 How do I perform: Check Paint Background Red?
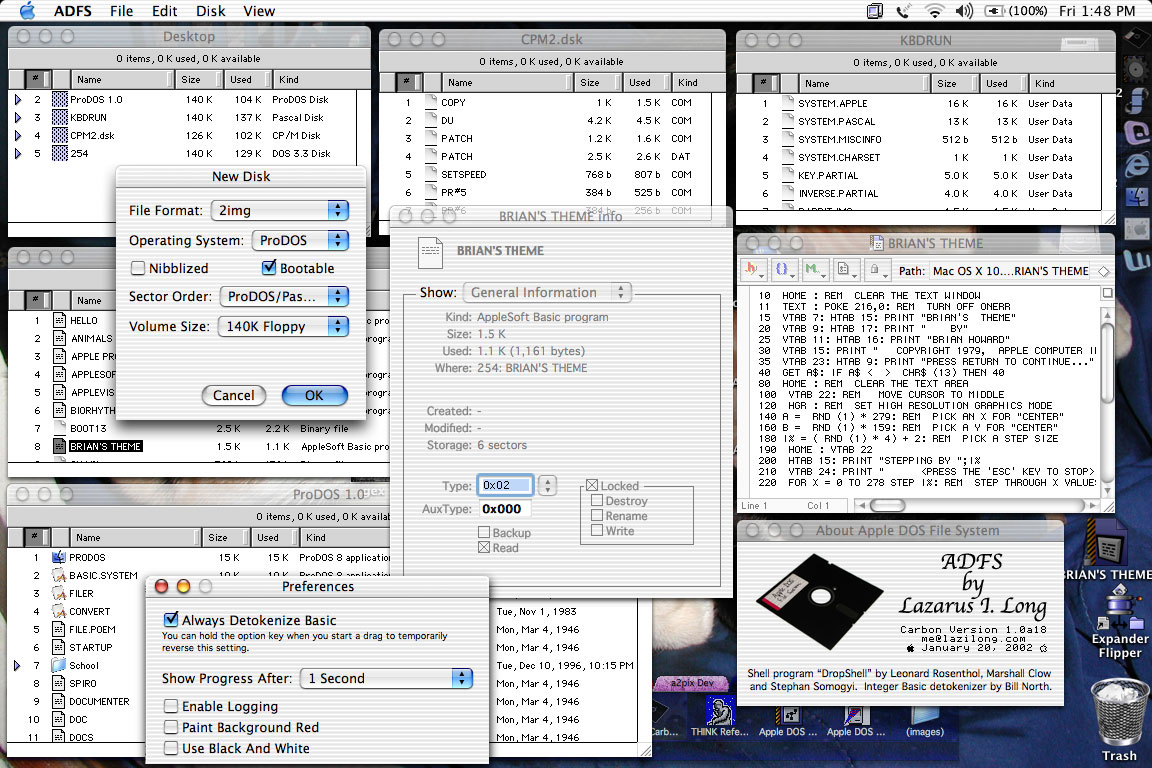click(x=171, y=728)
